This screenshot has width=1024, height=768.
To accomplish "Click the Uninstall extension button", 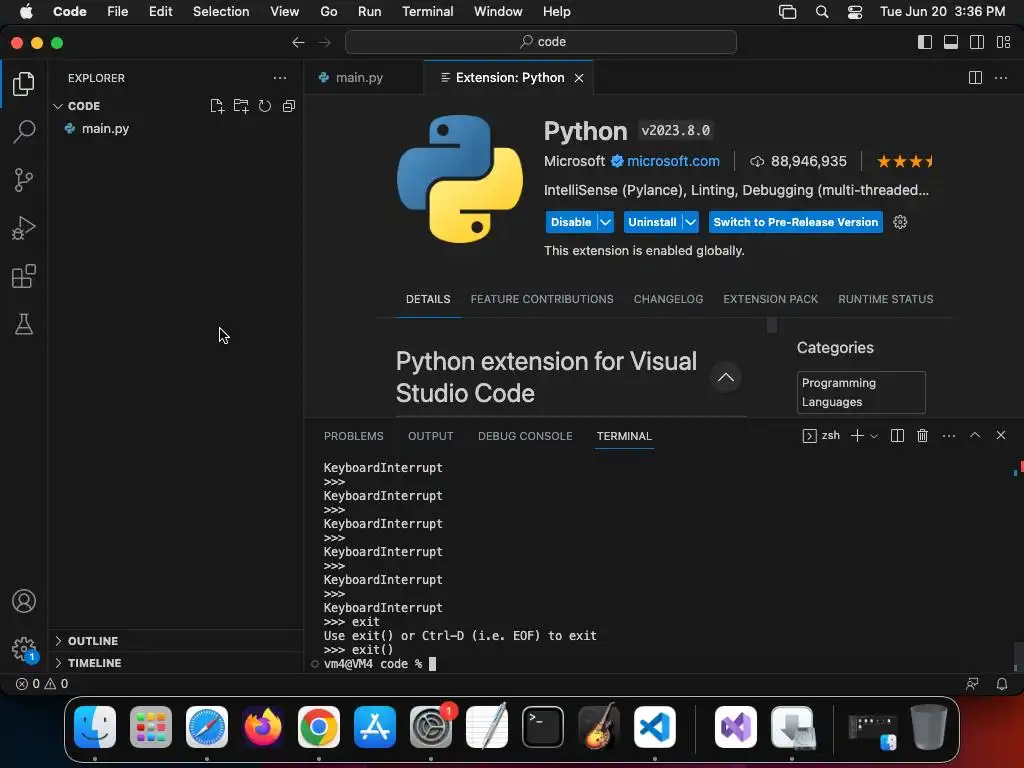I will tap(652, 222).
